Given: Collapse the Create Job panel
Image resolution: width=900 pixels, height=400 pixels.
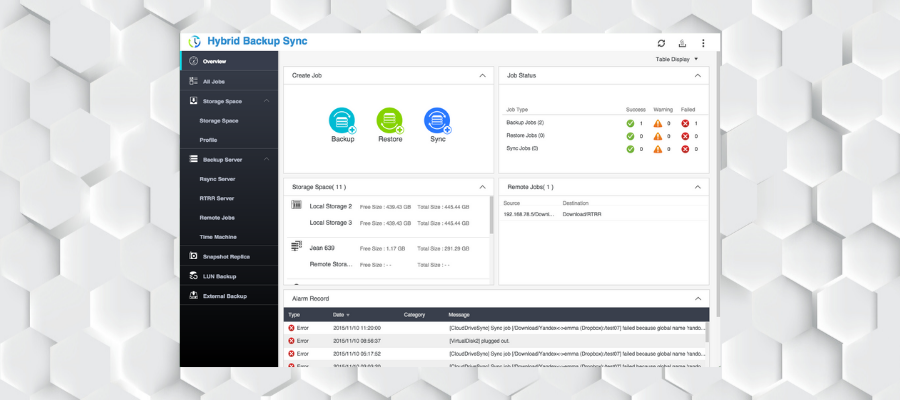Looking at the screenshot, I should click(482, 75).
